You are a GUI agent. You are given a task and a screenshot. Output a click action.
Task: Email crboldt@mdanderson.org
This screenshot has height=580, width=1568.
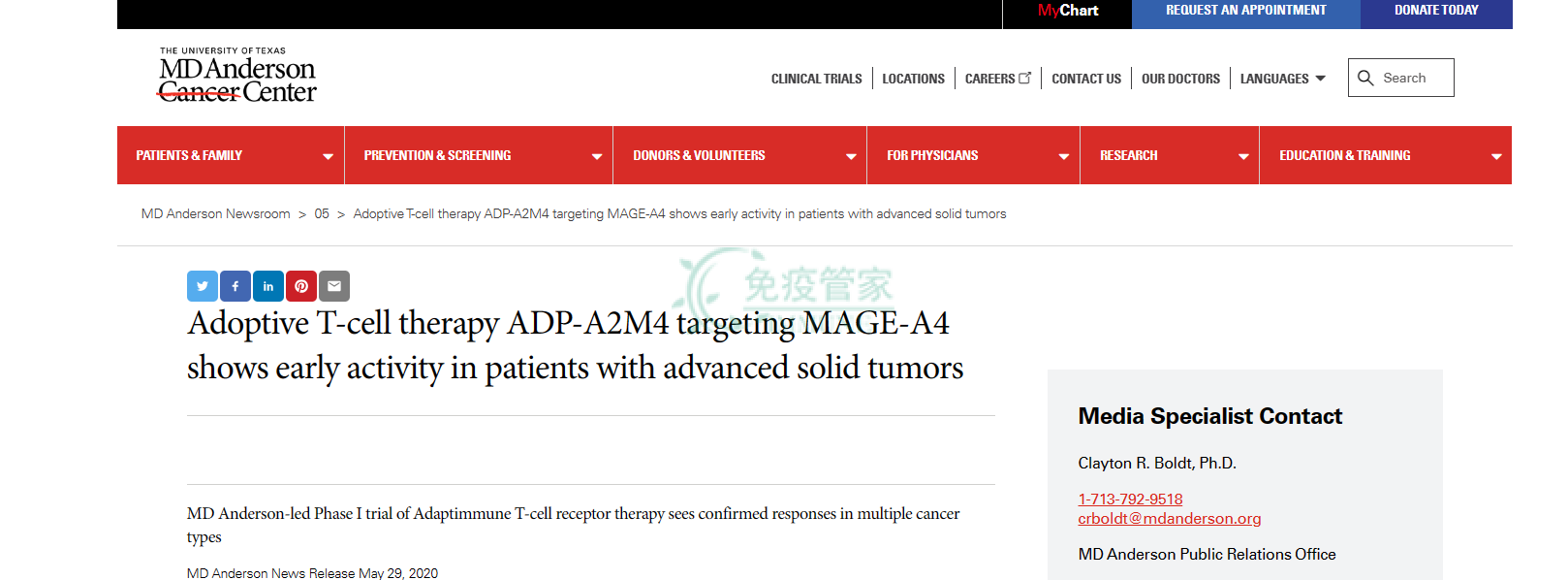click(x=1170, y=519)
